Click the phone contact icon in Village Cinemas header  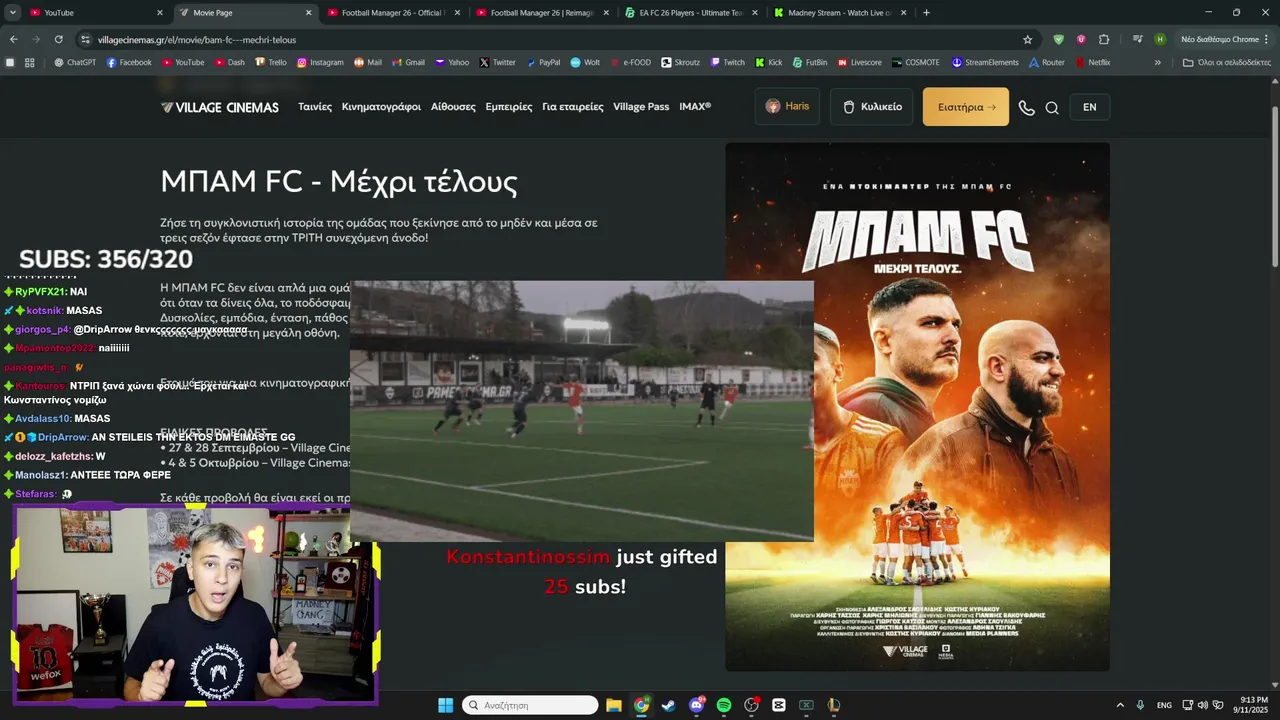tap(1026, 108)
